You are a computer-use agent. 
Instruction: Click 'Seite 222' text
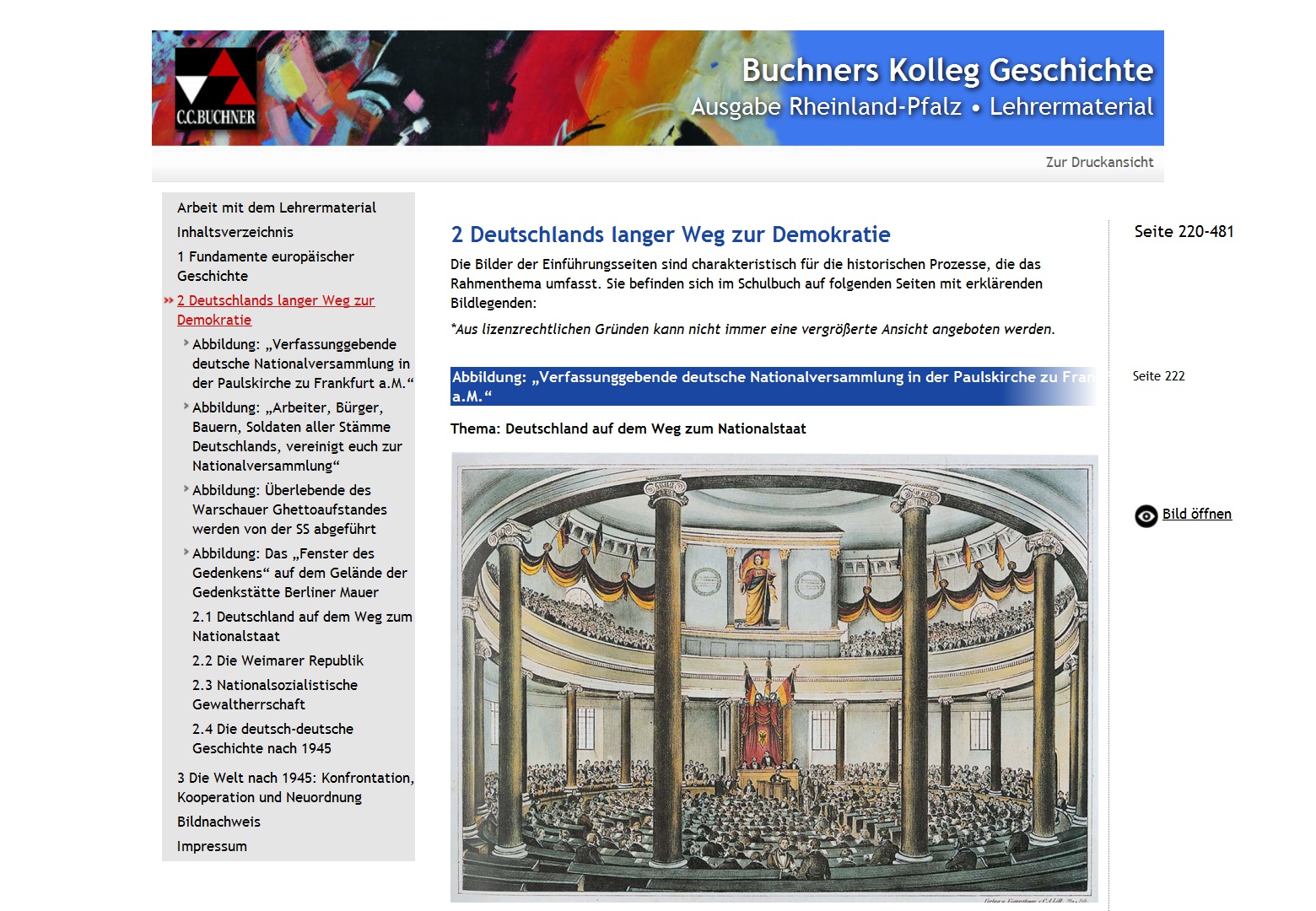(x=1158, y=376)
